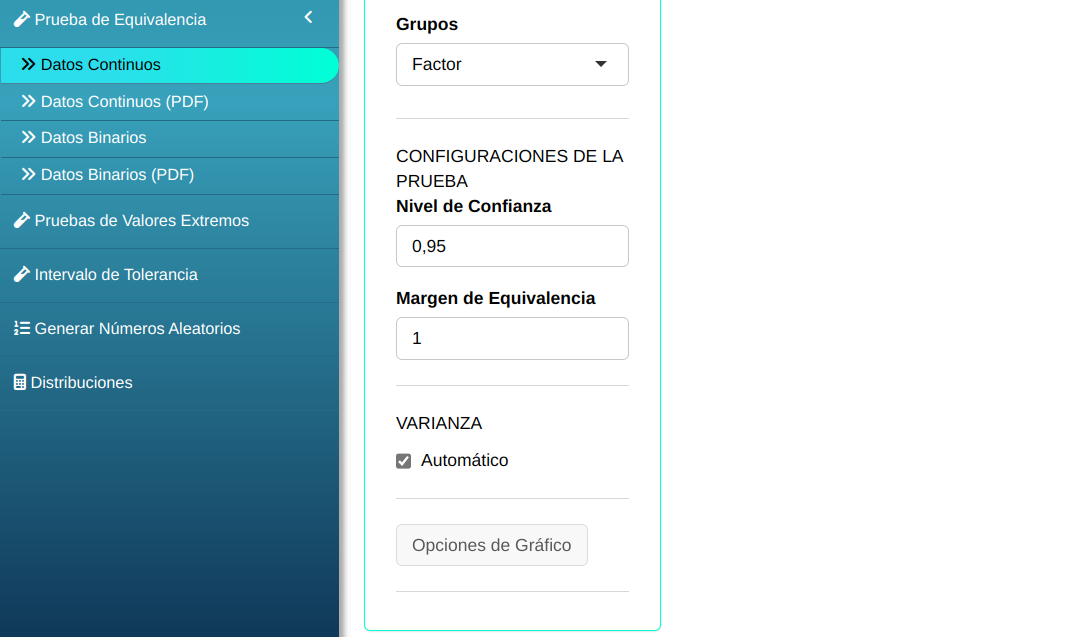Collapse the Prueba de Equivalencia menu chevron

309,17
